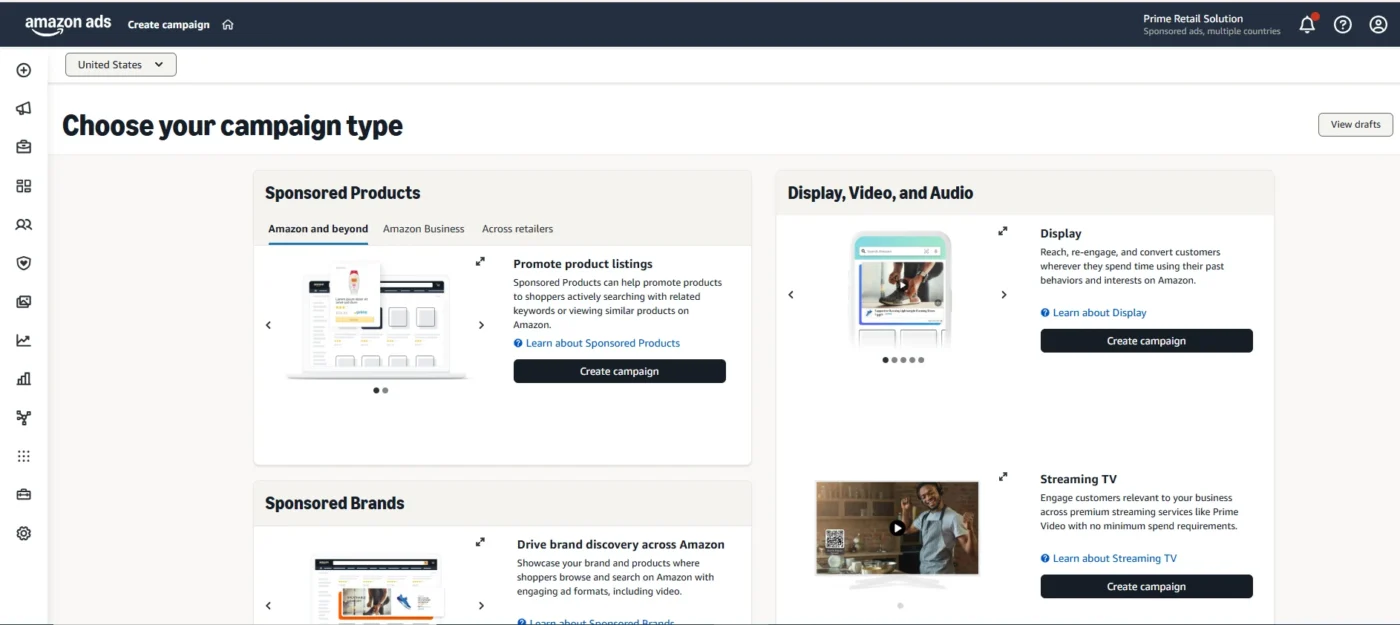Screen dimensions: 1400x625
Task: Show next Display preview slide
Action: [1004, 295]
